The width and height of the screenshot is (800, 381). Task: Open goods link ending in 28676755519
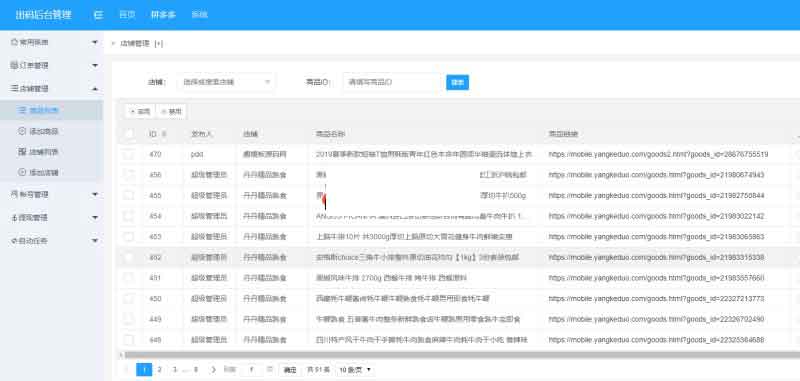coord(658,154)
